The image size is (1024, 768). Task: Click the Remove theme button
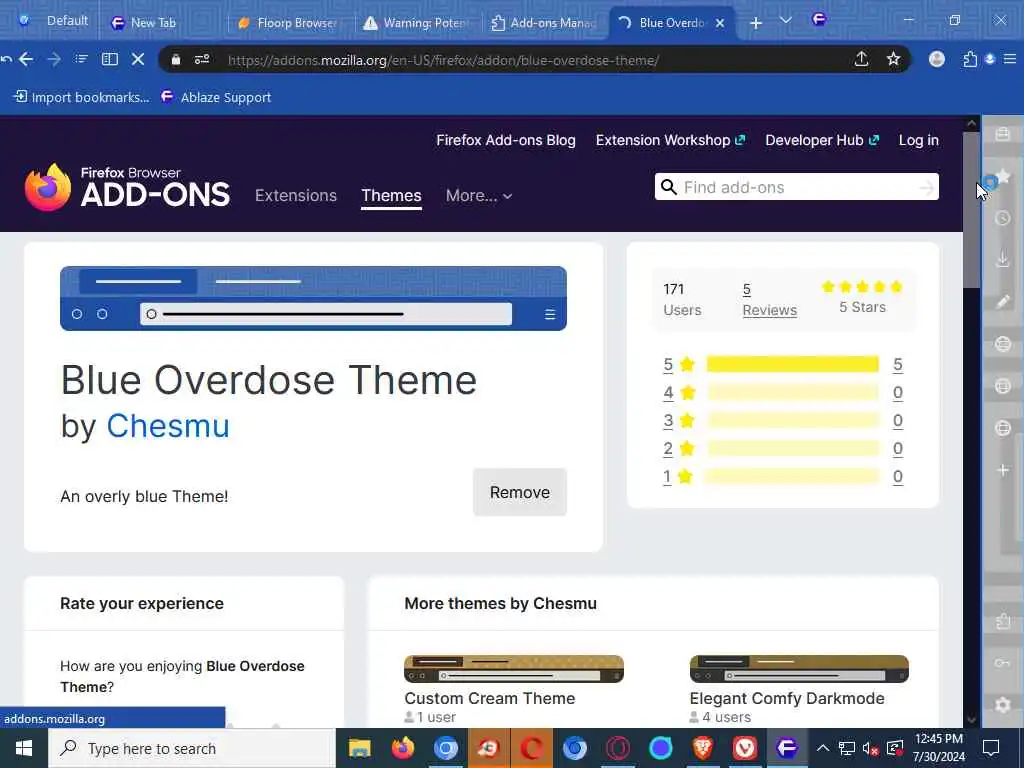520,492
